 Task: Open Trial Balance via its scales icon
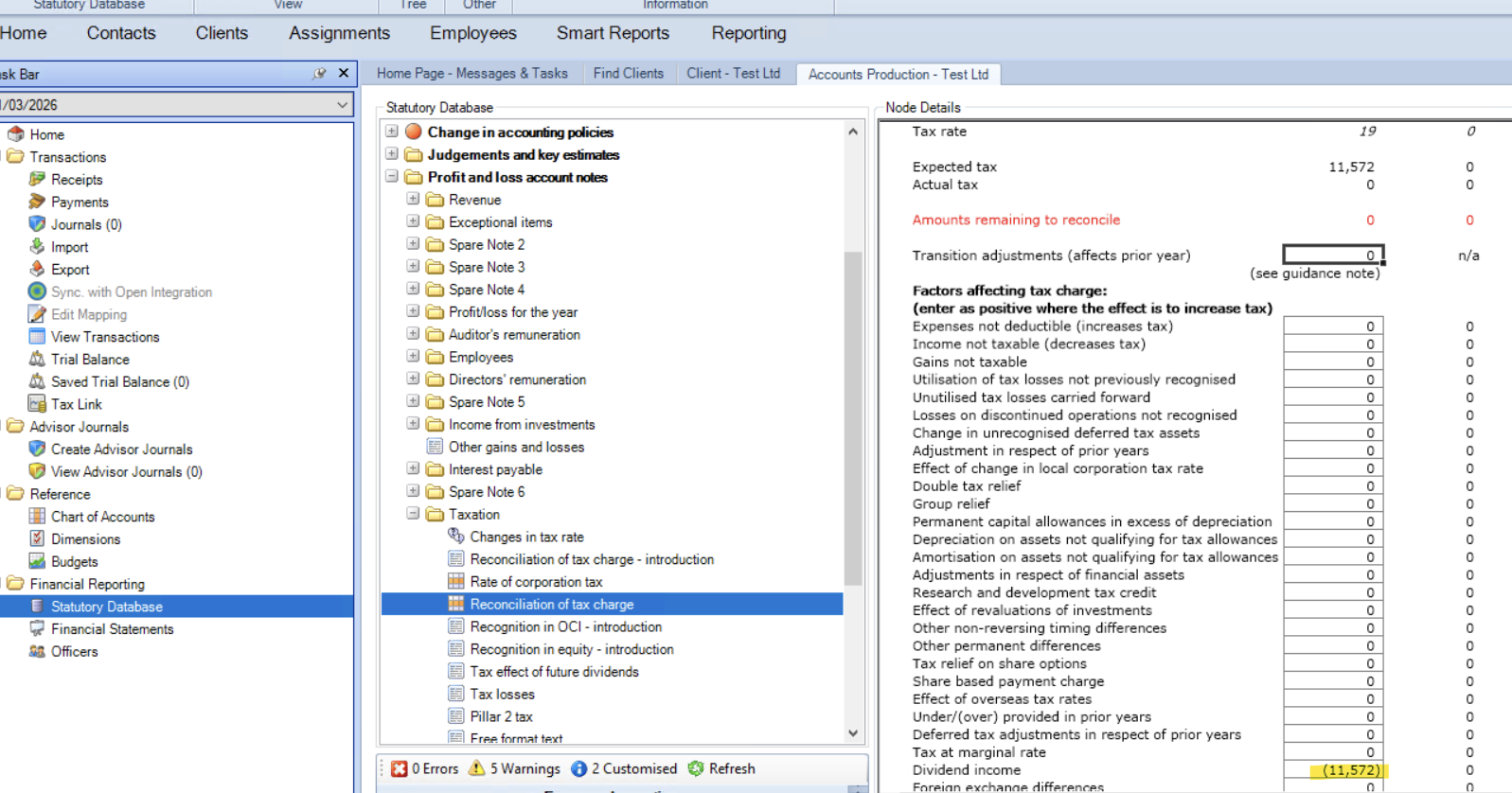coord(37,359)
